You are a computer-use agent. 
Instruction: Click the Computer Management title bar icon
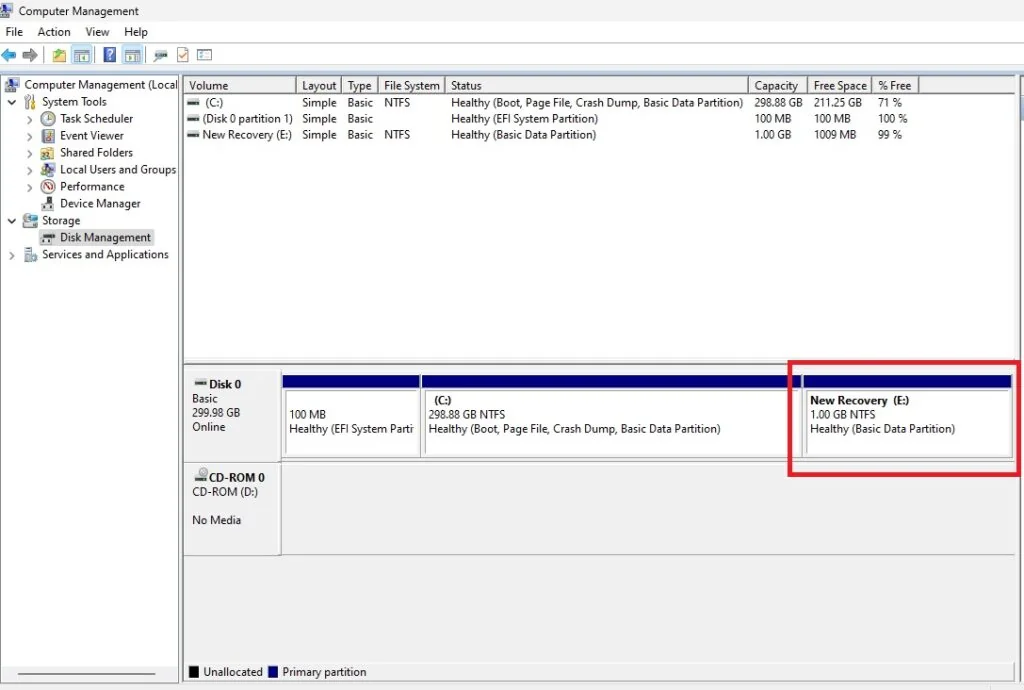(x=7, y=9)
